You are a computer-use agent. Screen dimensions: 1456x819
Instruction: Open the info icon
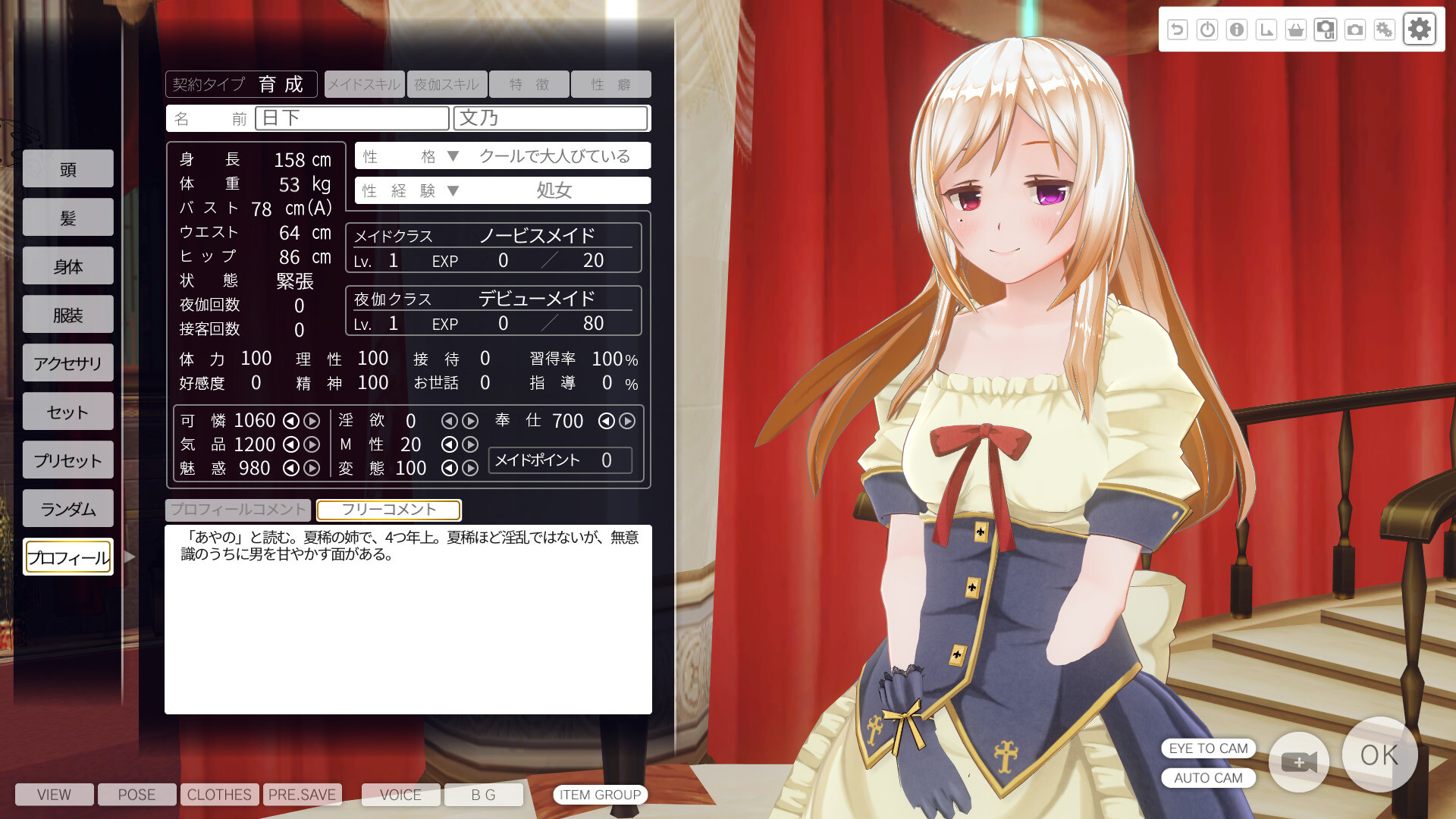tap(1236, 30)
